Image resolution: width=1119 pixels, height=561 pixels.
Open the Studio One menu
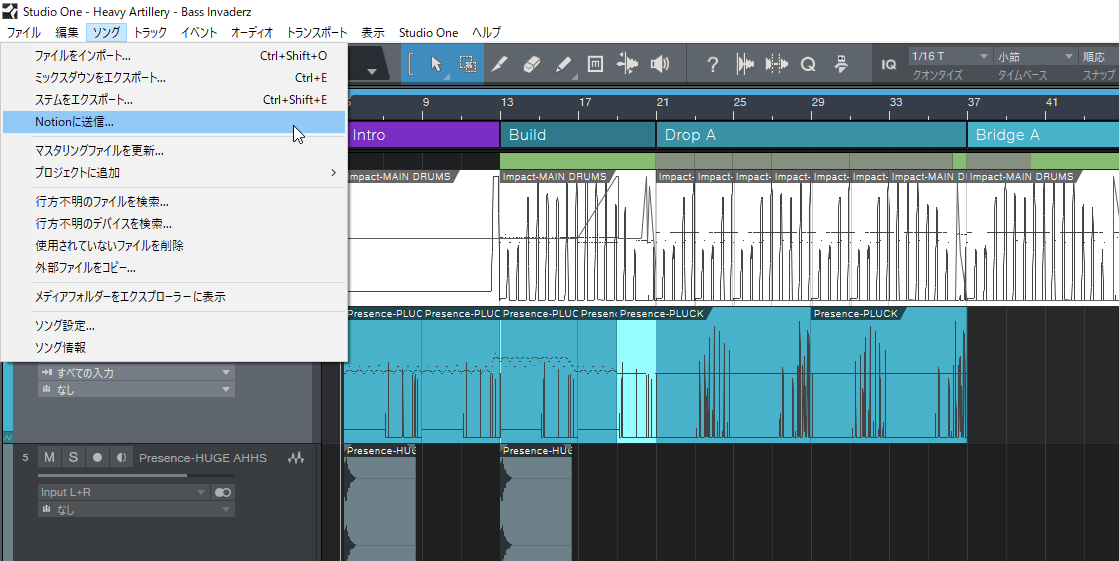coord(428,32)
